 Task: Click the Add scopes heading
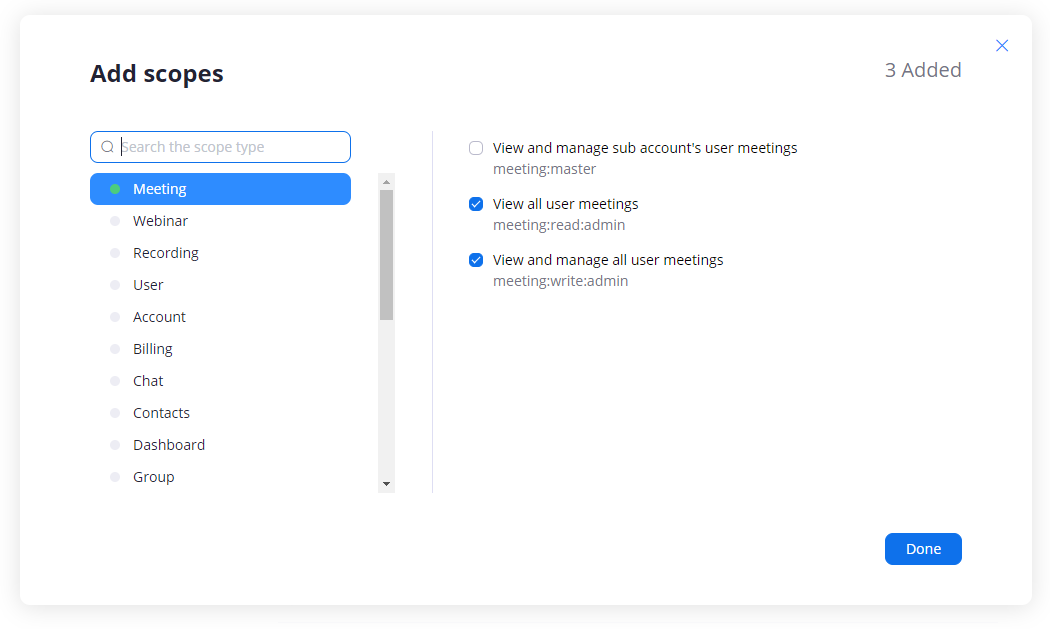pos(157,74)
